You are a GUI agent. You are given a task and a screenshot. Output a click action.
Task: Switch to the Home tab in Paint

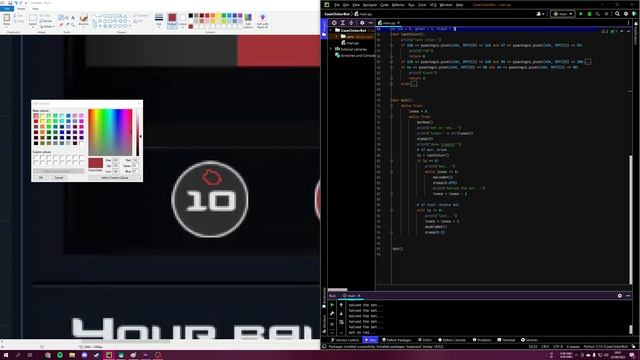click(21, 9)
